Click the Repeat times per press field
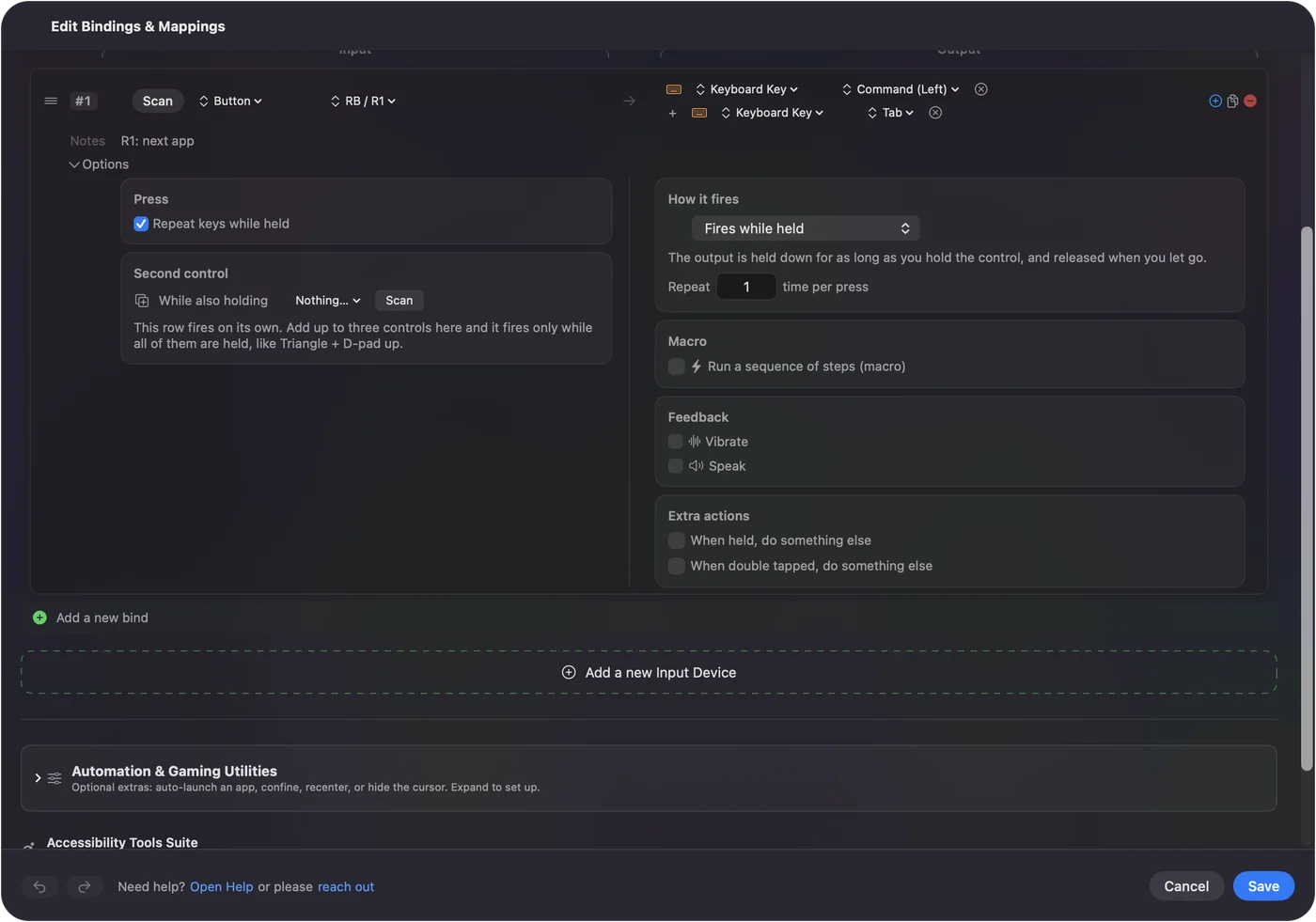The image size is (1316, 922). click(x=746, y=287)
